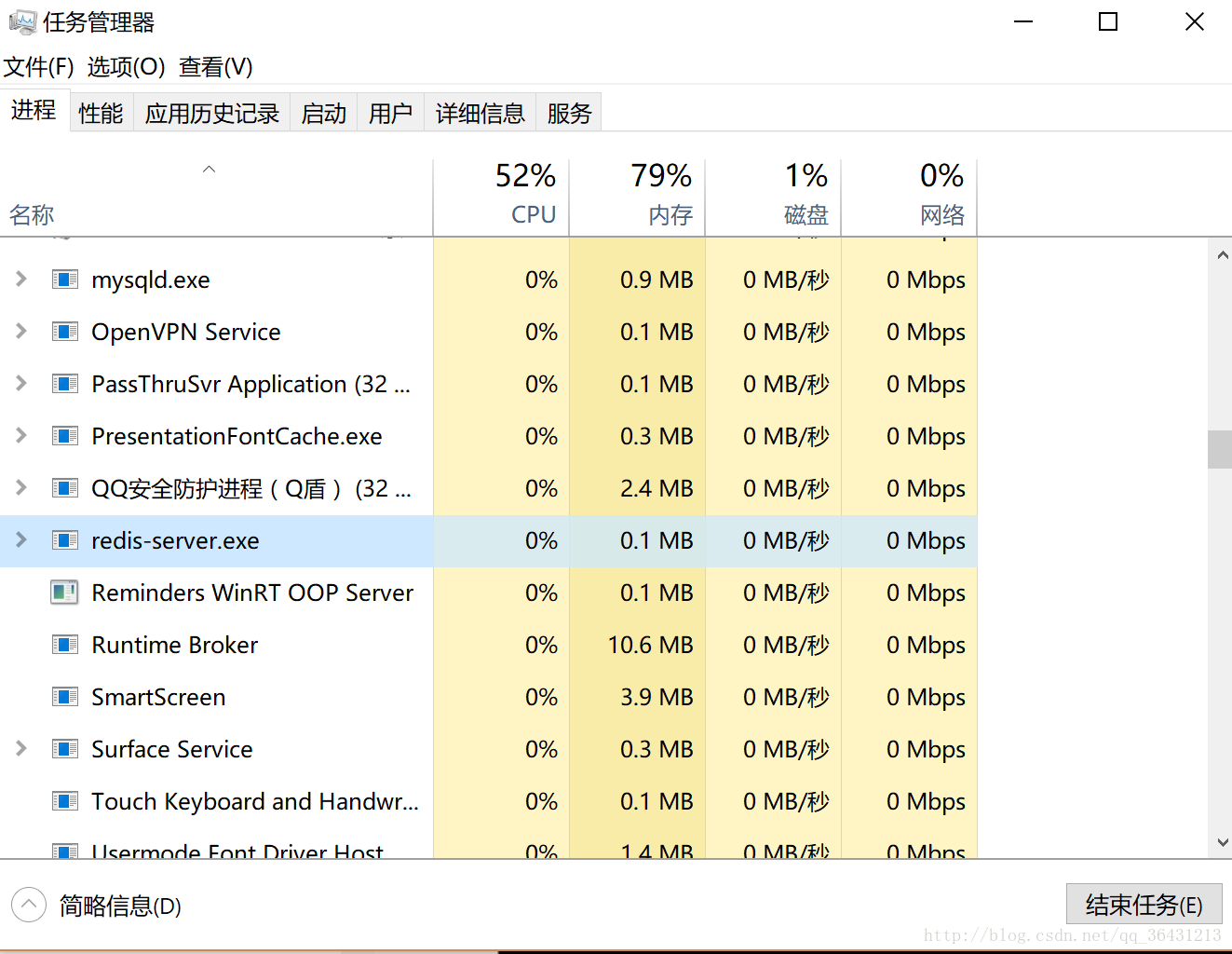Click the scrollbar down arrow
Viewport: 1232px width, 954px height.
[1222, 842]
